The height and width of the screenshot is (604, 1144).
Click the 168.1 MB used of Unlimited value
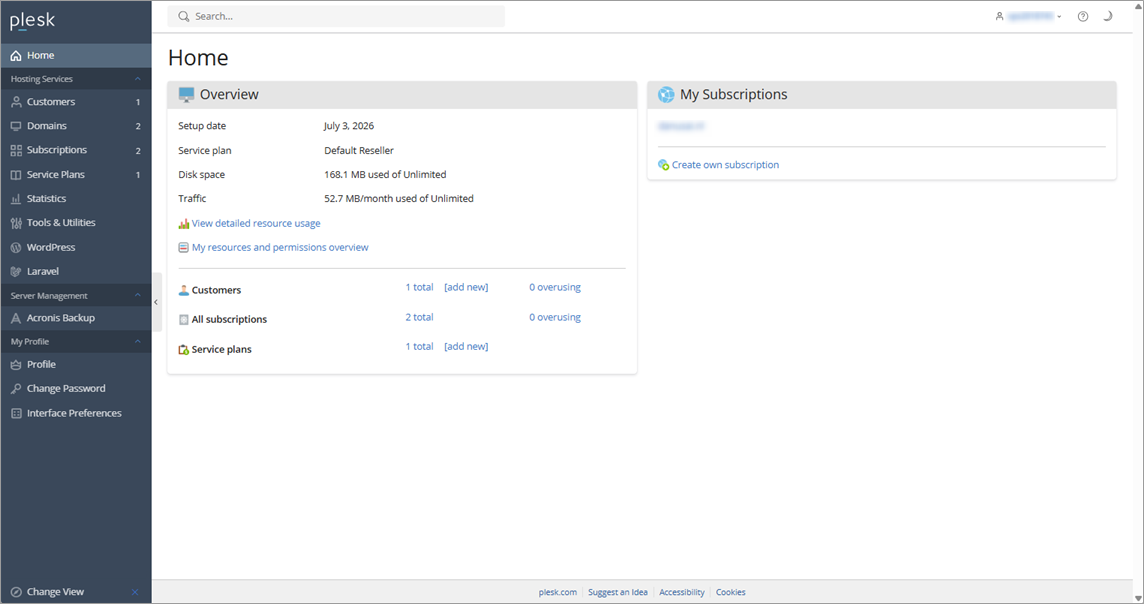[x=385, y=174]
